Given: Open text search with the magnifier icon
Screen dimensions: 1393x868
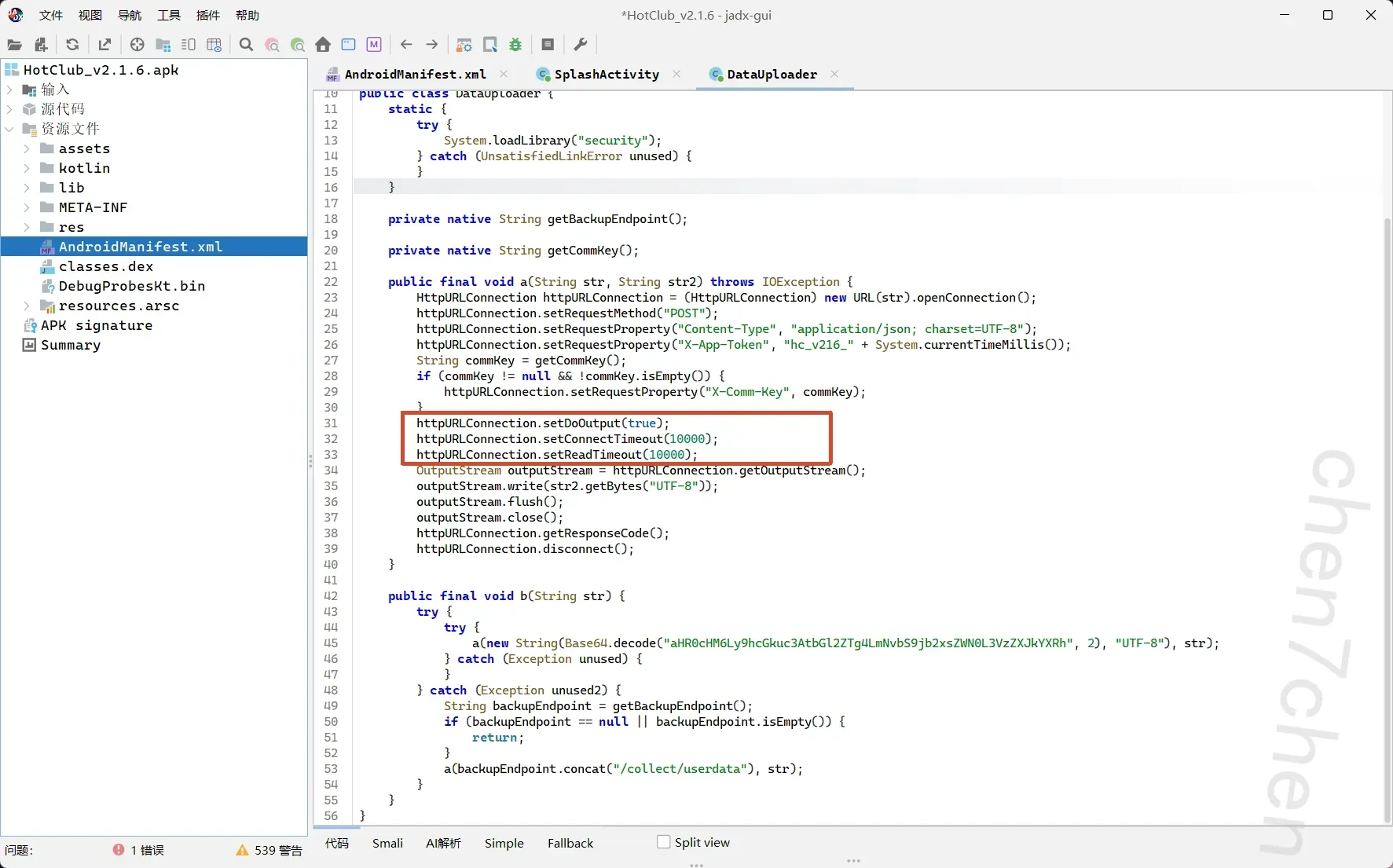Looking at the screenshot, I should pyautogui.click(x=246, y=45).
